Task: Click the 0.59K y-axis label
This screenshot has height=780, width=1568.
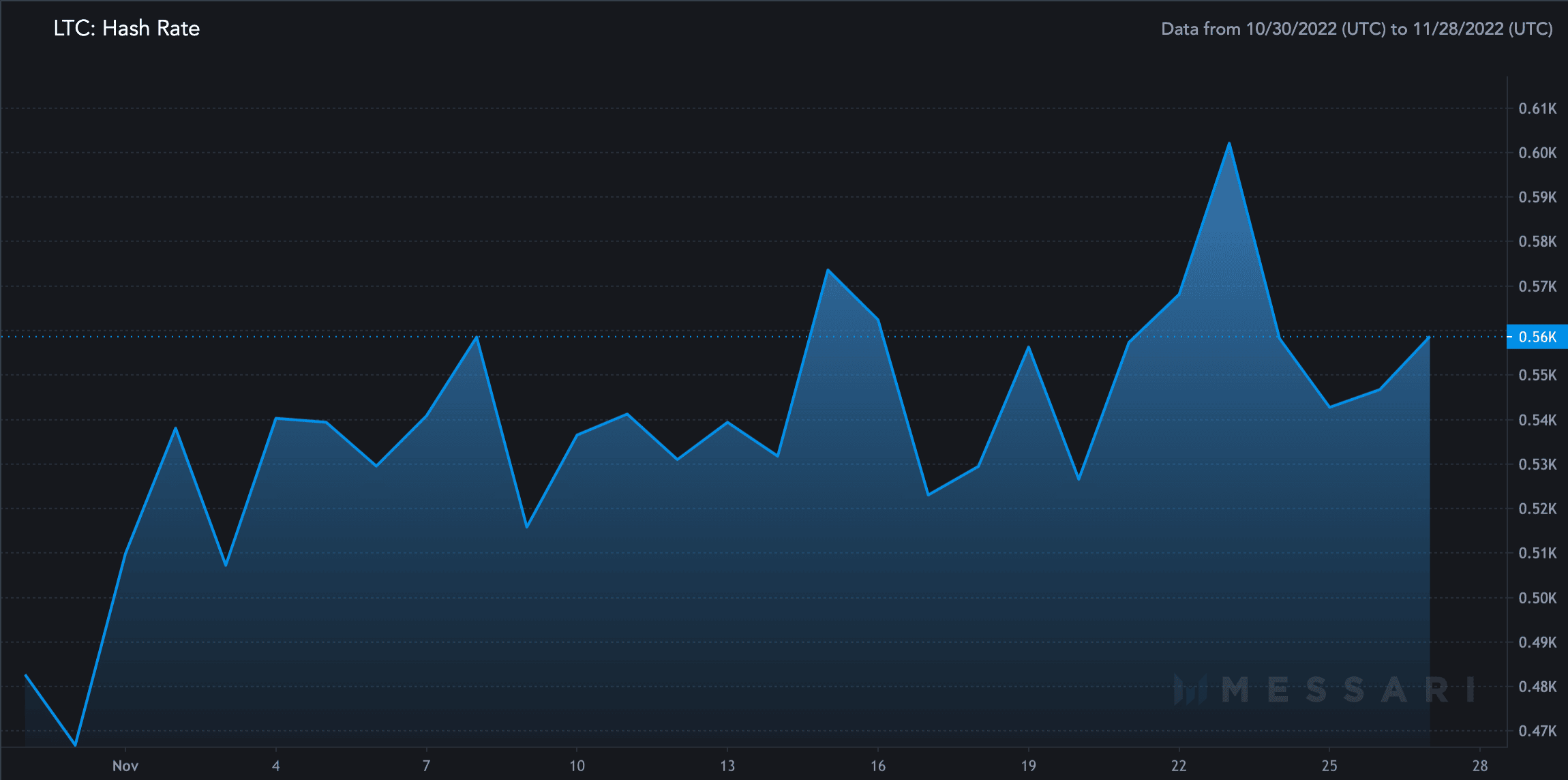Action: [x=1538, y=197]
